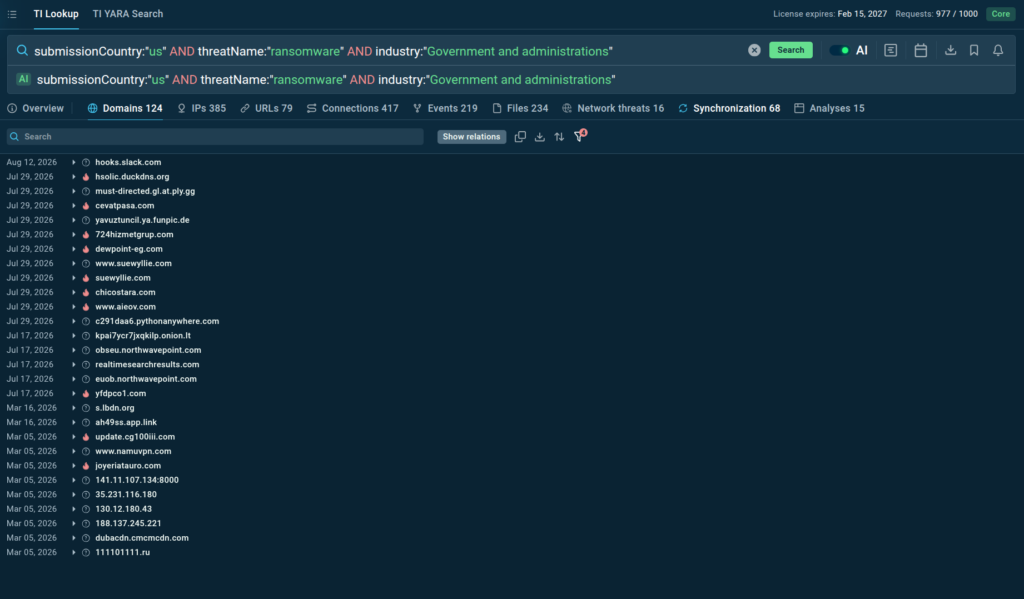
Task: Open the calendar date filter icon
Action: pyautogui.click(x=920, y=50)
